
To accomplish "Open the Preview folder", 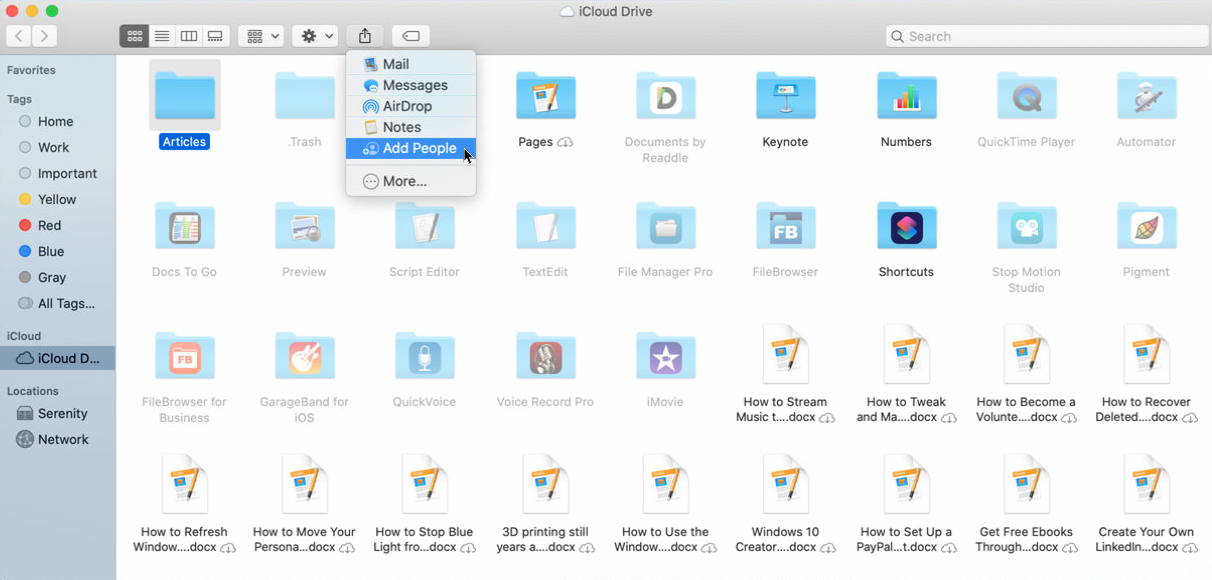I will [x=305, y=226].
